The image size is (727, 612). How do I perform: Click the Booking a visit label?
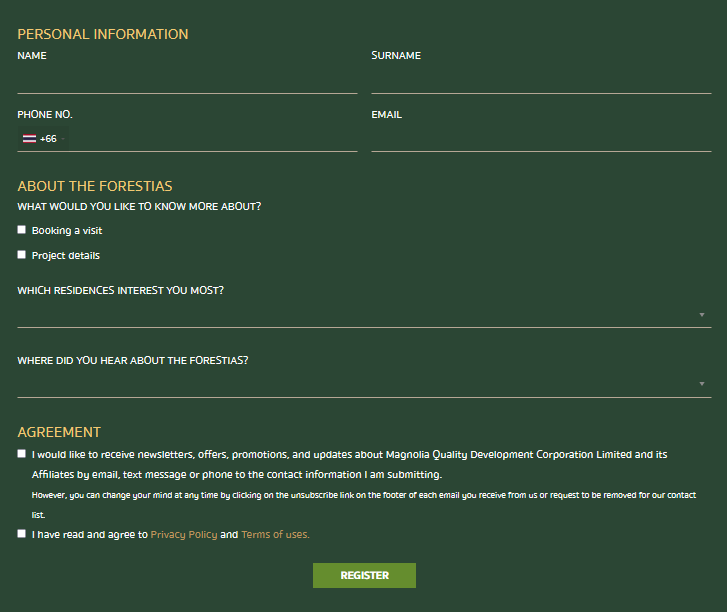click(x=67, y=230)
